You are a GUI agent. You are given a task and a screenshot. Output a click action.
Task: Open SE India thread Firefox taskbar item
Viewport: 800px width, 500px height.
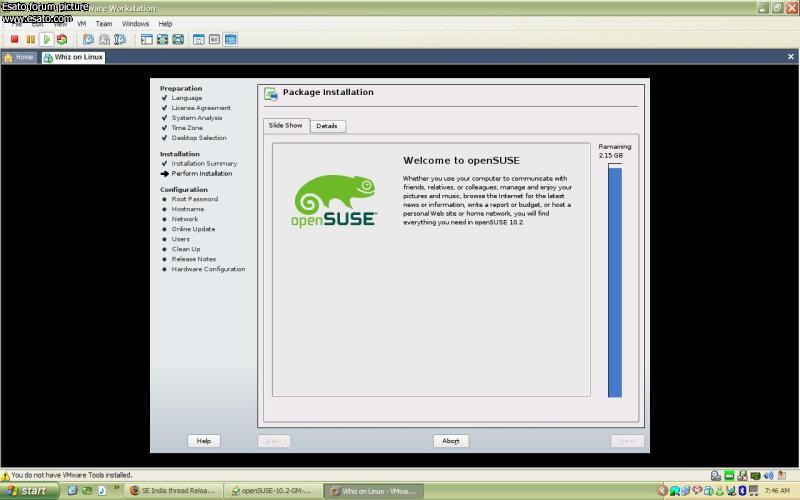tap(173, 491)
